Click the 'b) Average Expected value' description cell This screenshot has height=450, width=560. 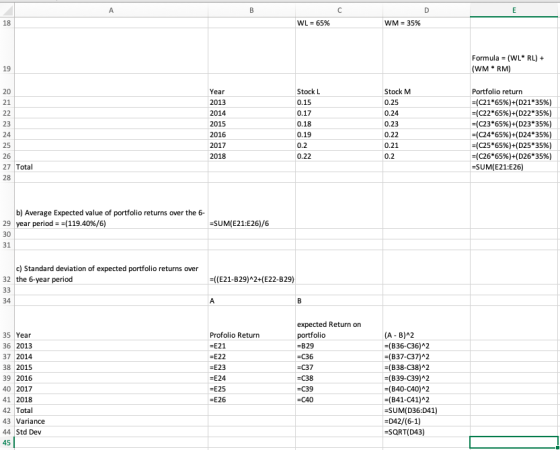click(x=111, y=206)
